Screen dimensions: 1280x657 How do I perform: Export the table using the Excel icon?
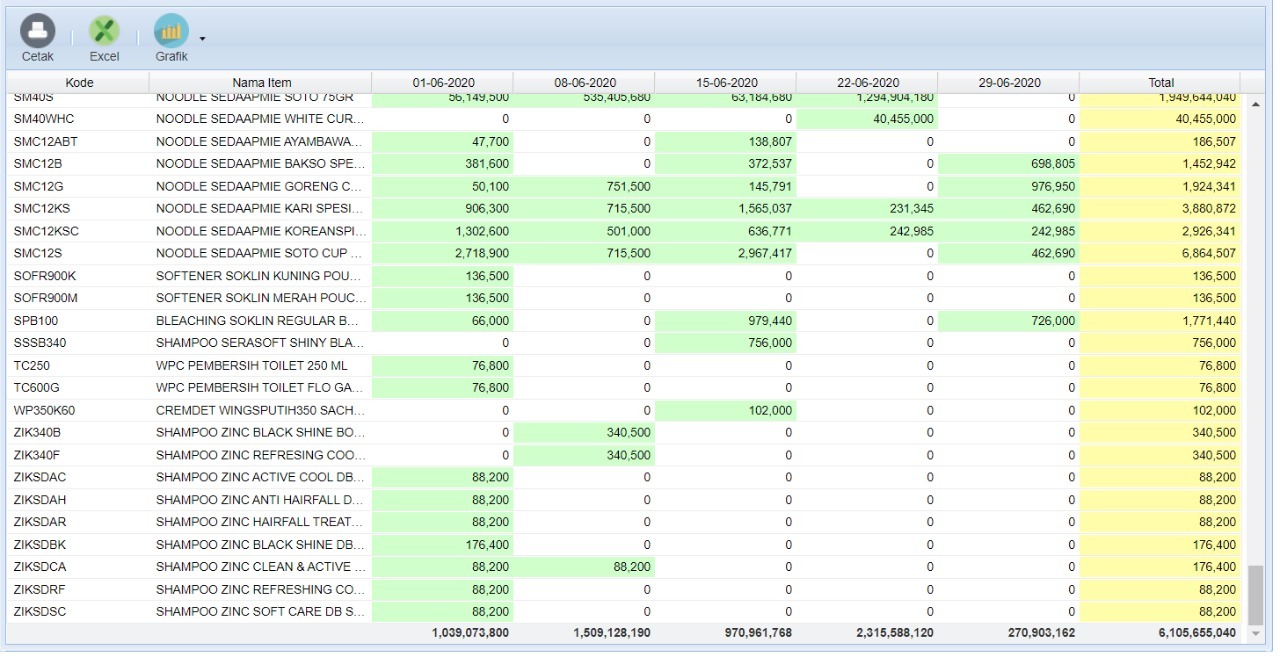coord(104,32)
